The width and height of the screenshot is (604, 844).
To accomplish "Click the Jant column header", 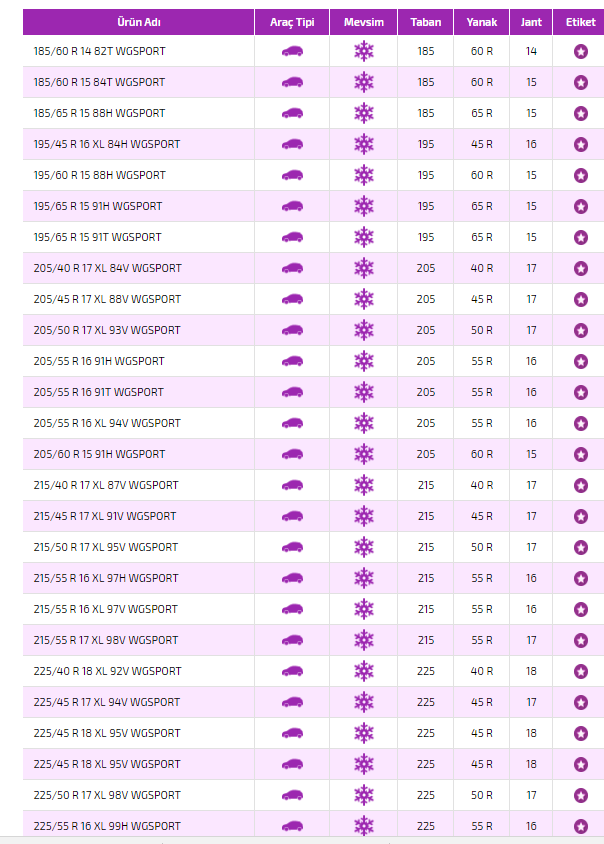I will point(531,22).
